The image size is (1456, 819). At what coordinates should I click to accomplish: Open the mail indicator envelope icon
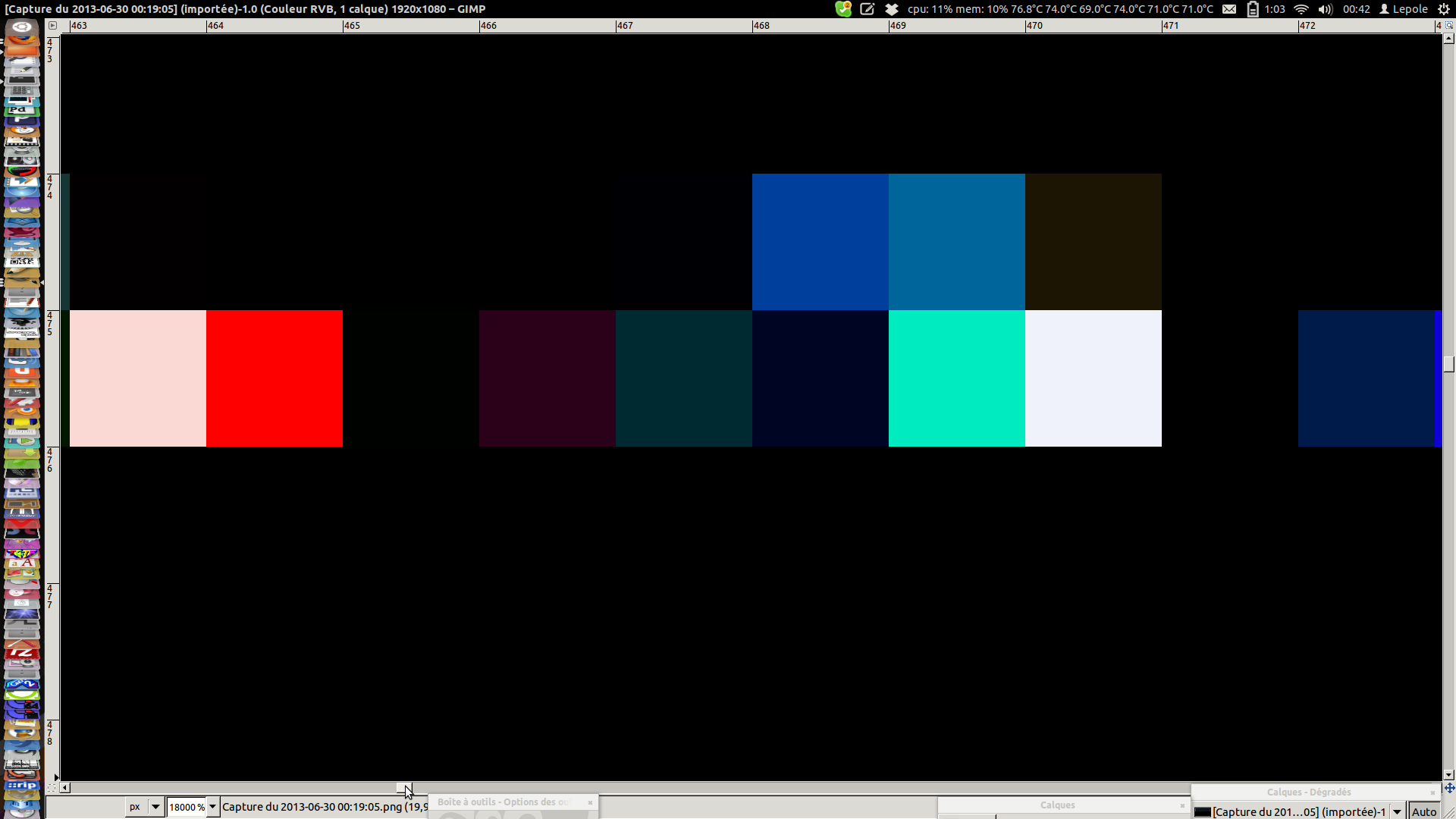(x=1229, y=9)
